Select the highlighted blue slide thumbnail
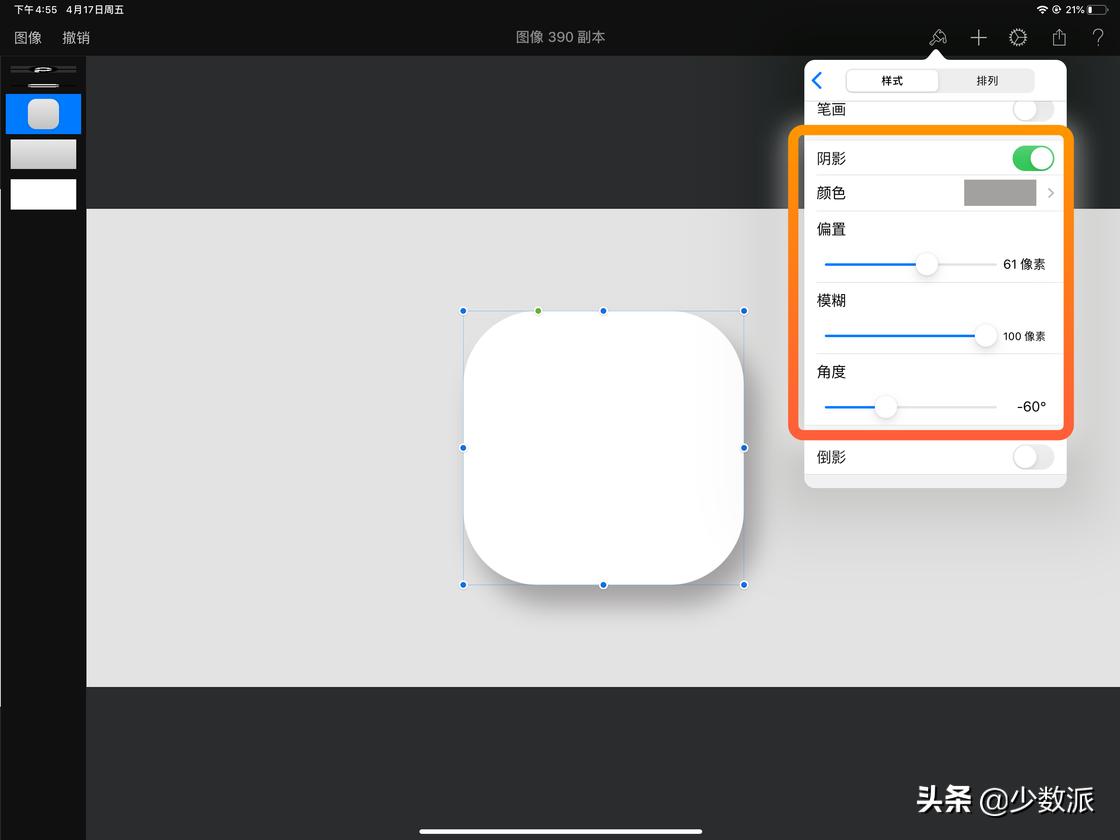 (43, 113)
